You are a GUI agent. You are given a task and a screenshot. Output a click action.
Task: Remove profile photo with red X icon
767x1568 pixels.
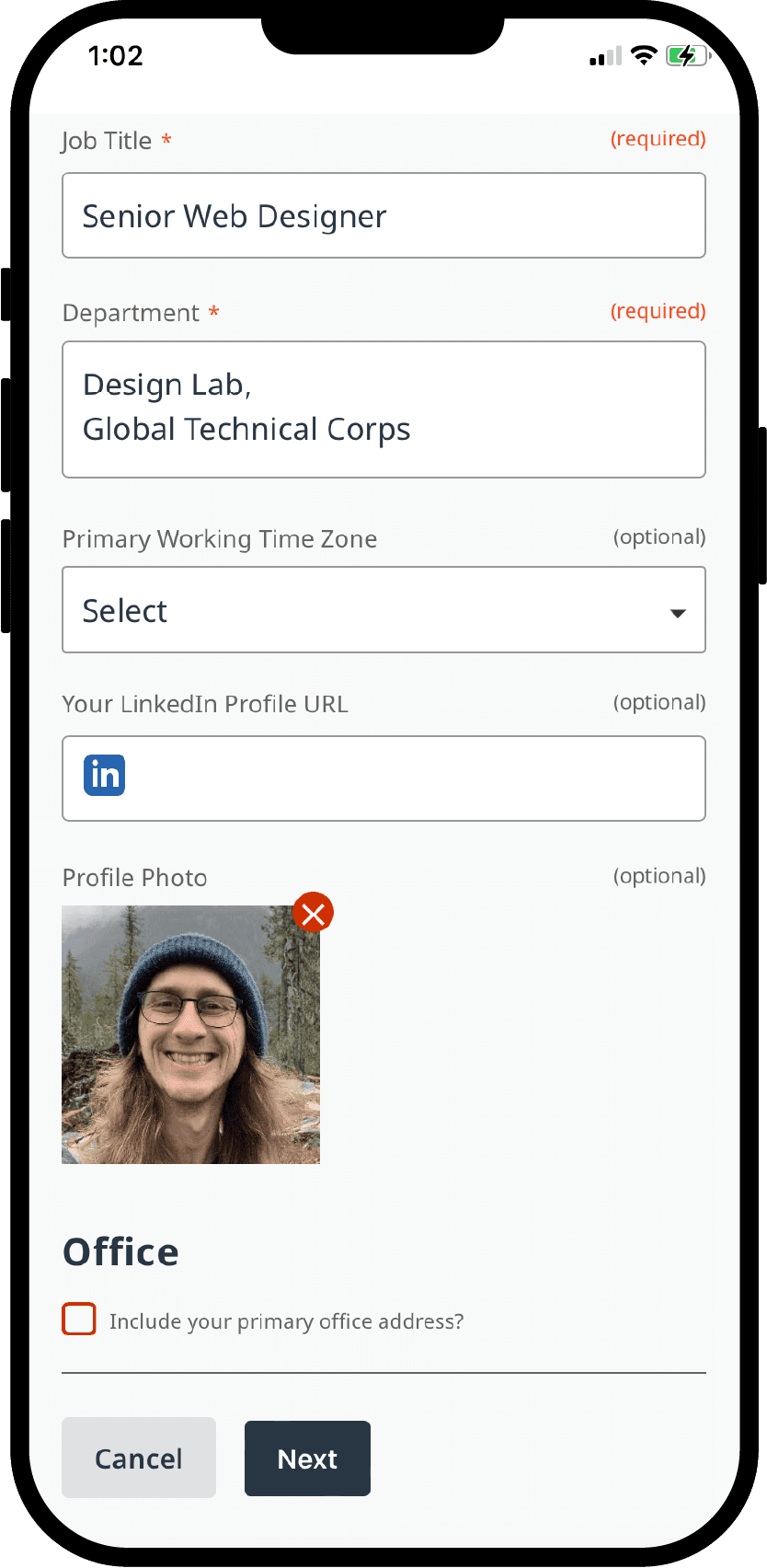(x=314, y=913)
